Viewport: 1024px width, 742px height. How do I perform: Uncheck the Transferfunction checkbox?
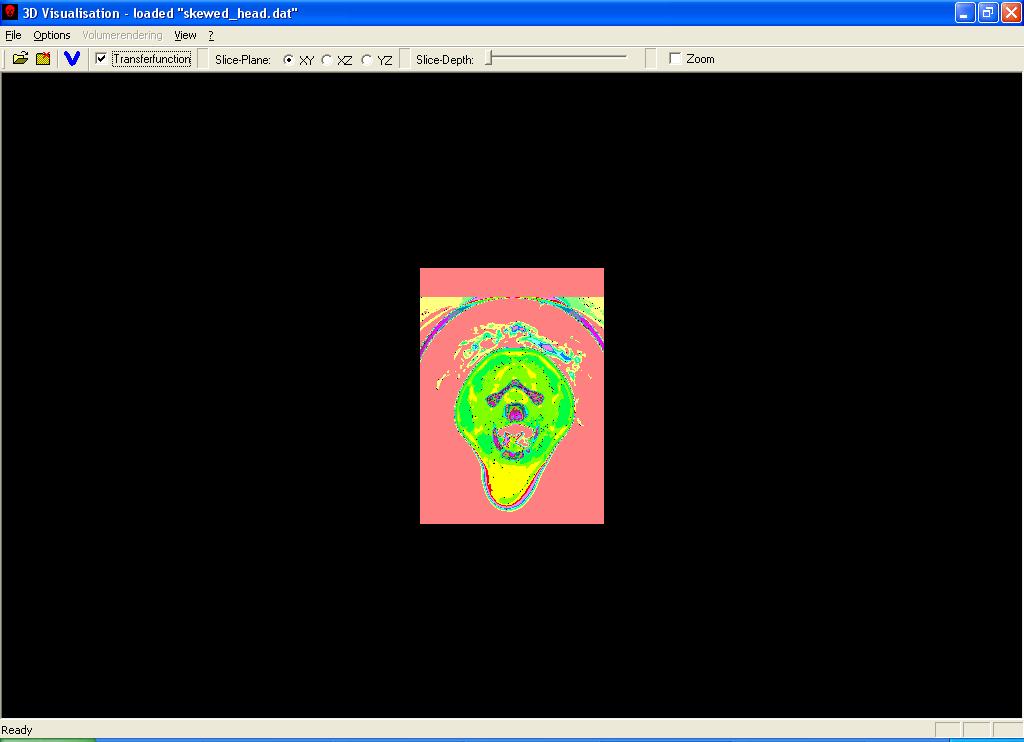(101, 59)
